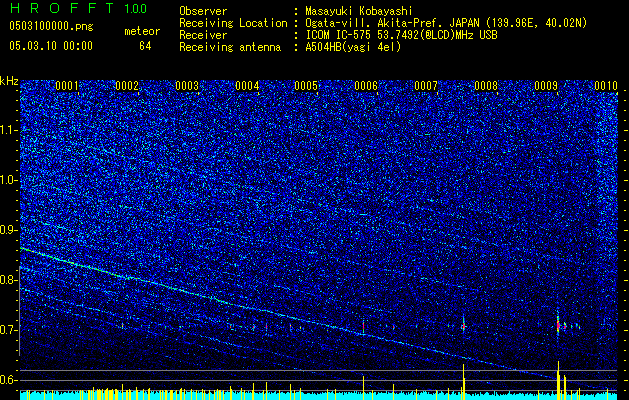Click the kHz axis unit label
Screen dimensions: 629x400
coord(9,81)
